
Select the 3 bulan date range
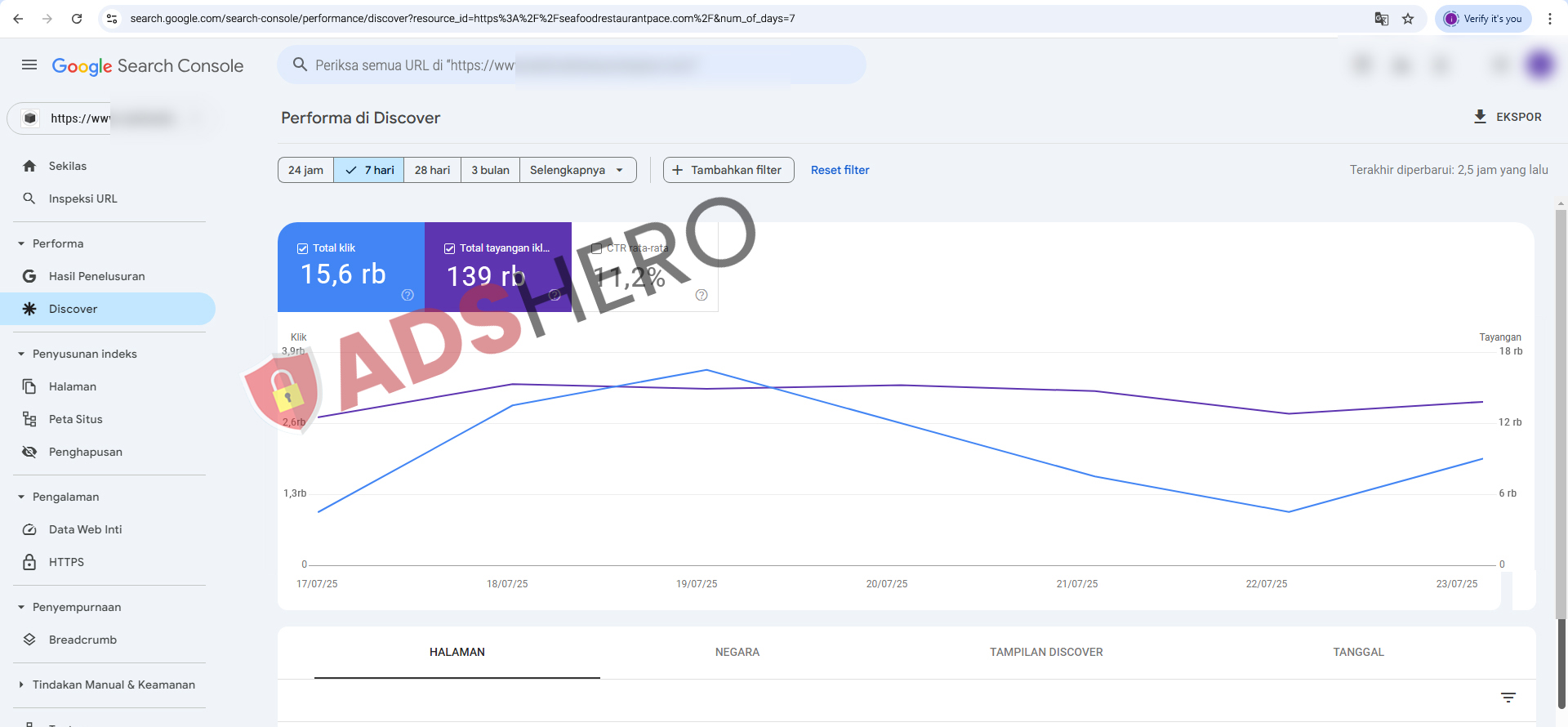491,170
